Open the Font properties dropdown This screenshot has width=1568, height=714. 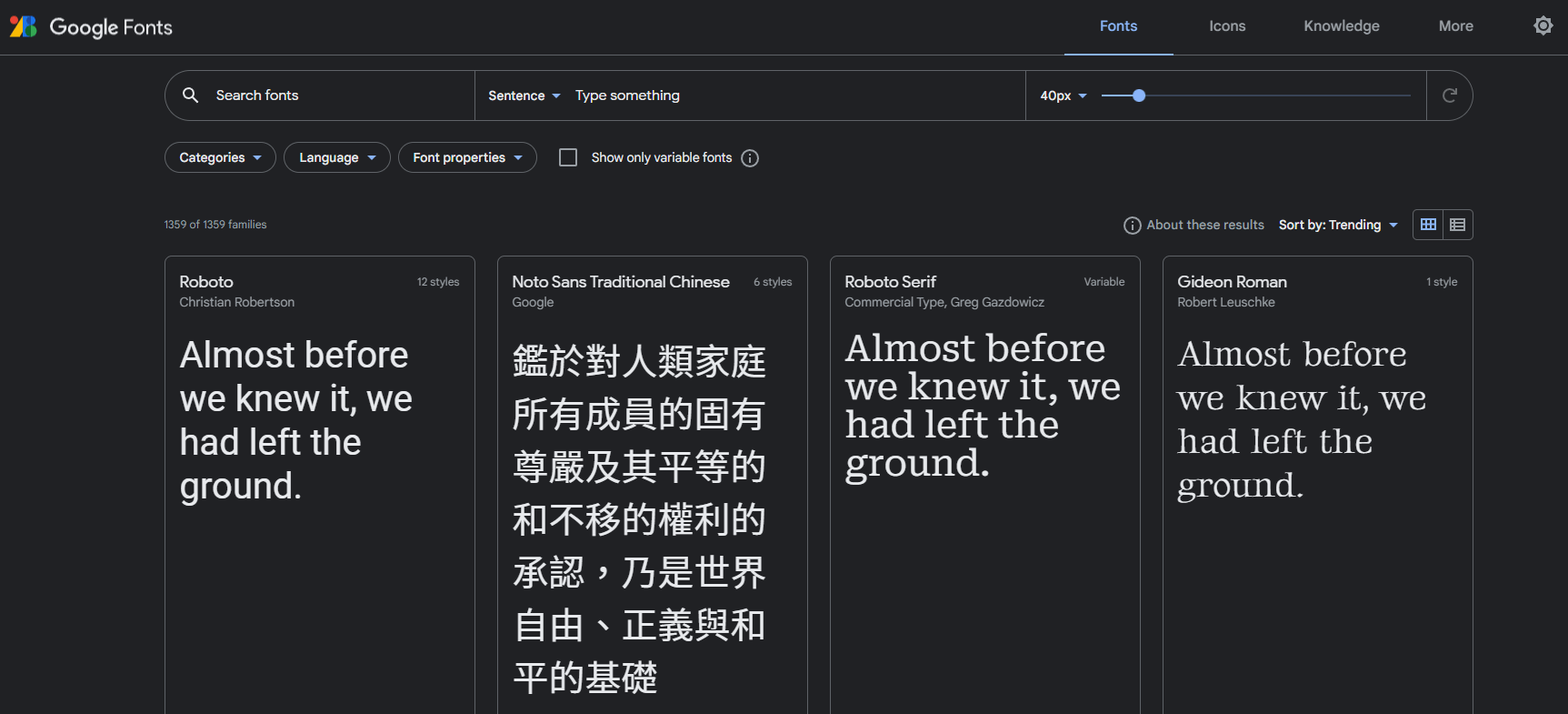tap(467, 157)
